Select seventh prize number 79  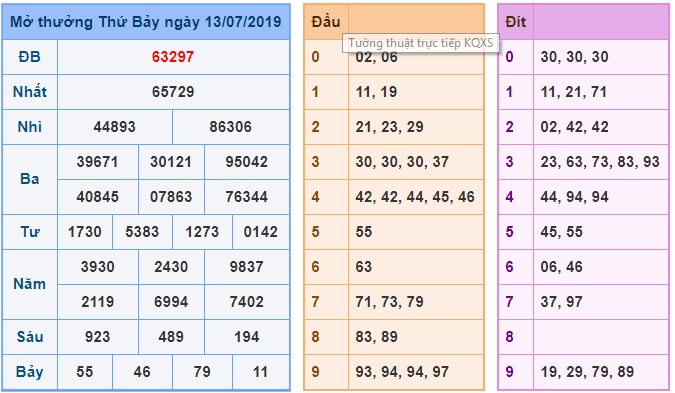(202, 372)
